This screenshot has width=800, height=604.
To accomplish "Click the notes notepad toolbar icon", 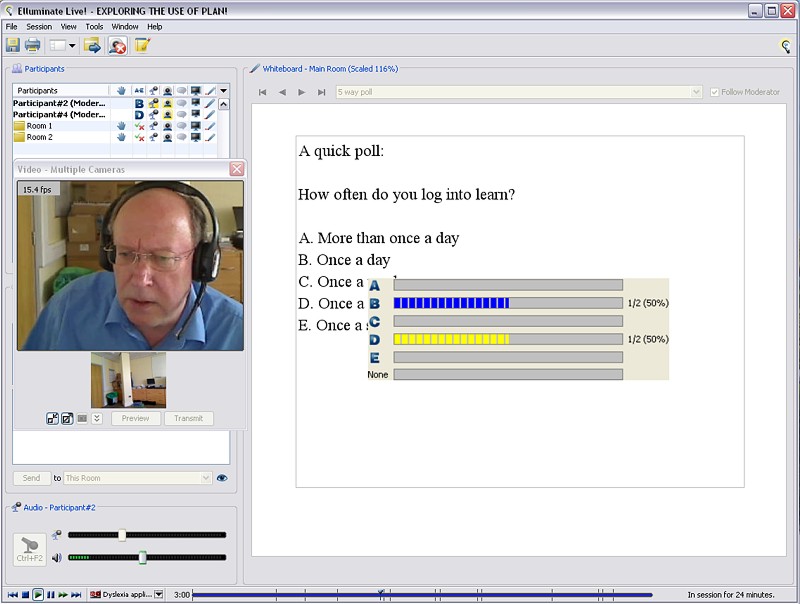I will pyautogui.click(x=142, y=45).
